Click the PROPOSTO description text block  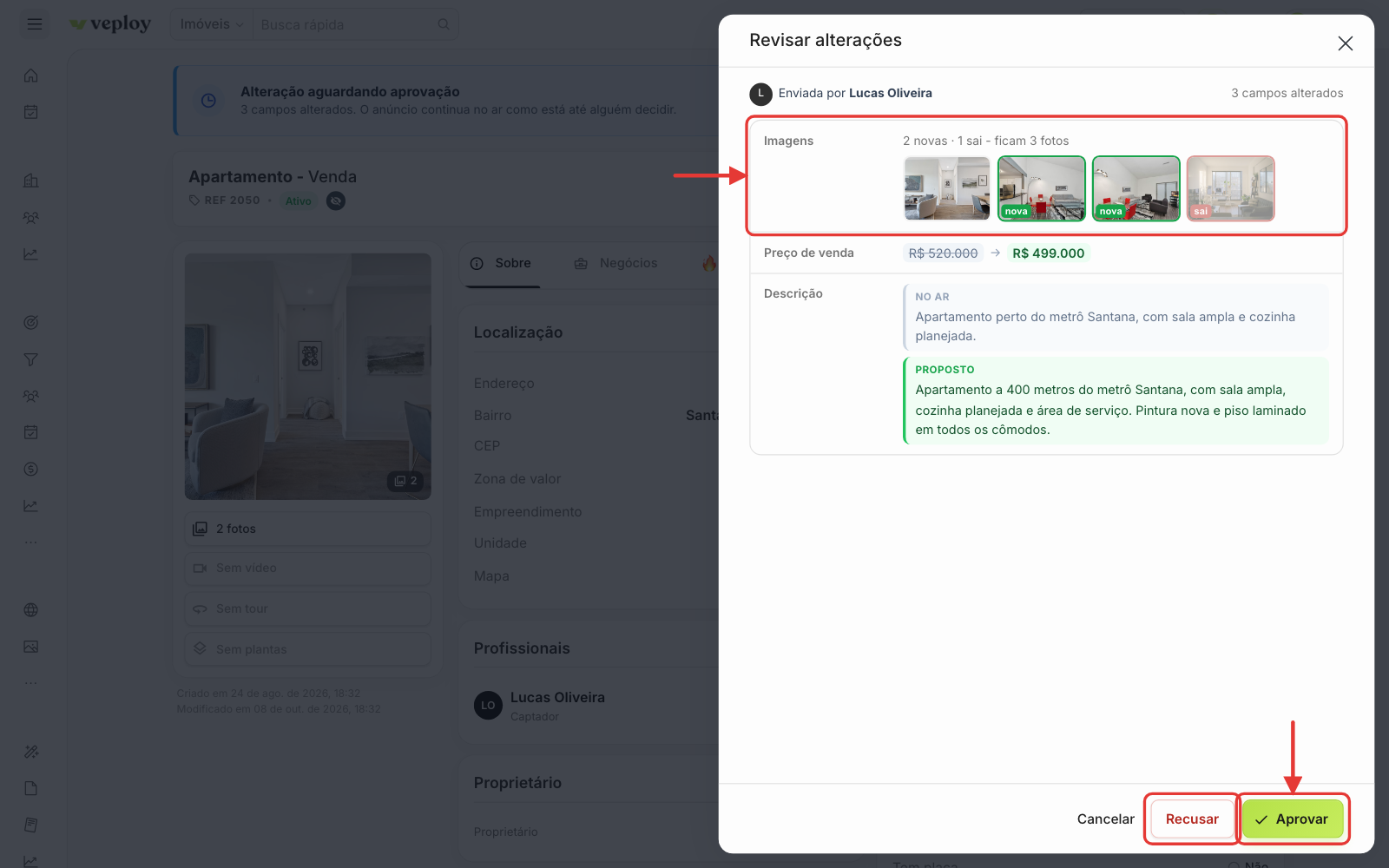tap(1116, 400)
